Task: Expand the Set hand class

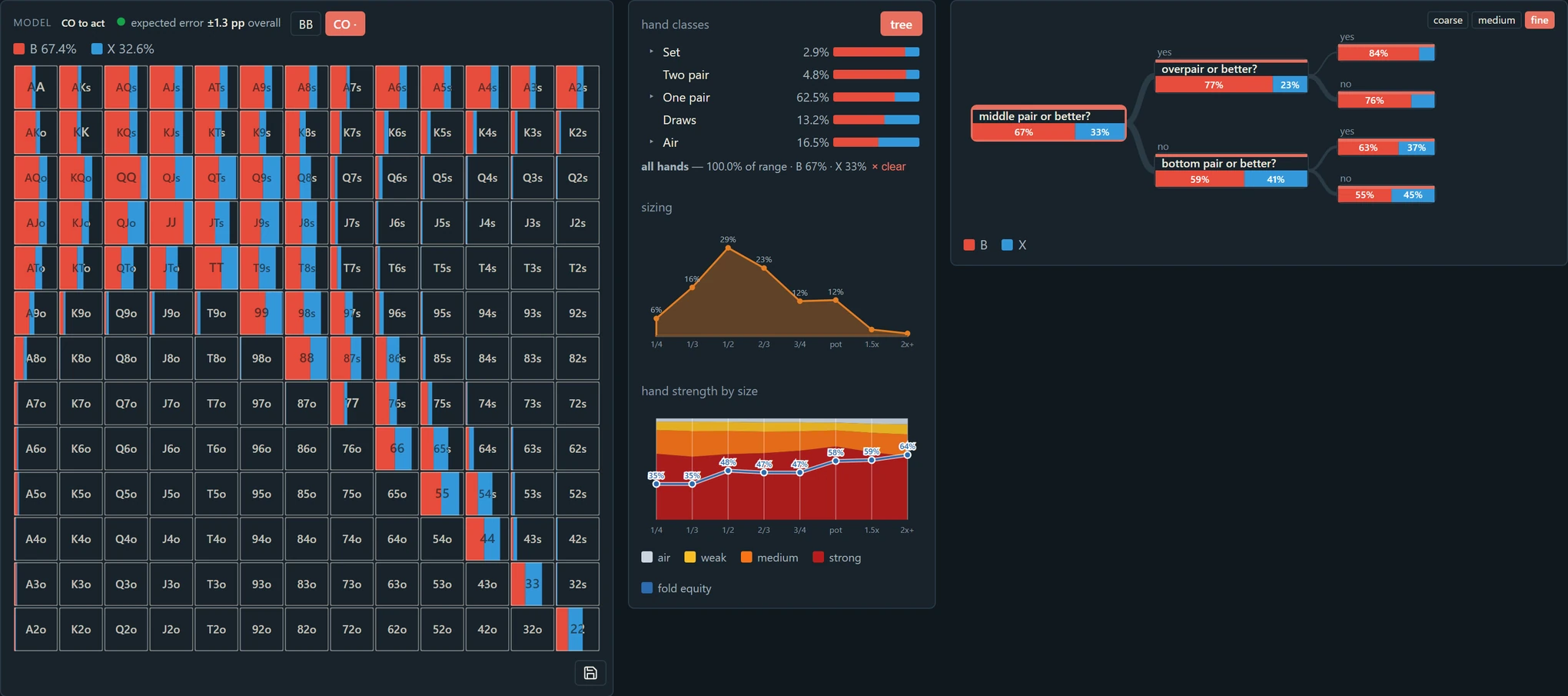Action: click(651, 52)
